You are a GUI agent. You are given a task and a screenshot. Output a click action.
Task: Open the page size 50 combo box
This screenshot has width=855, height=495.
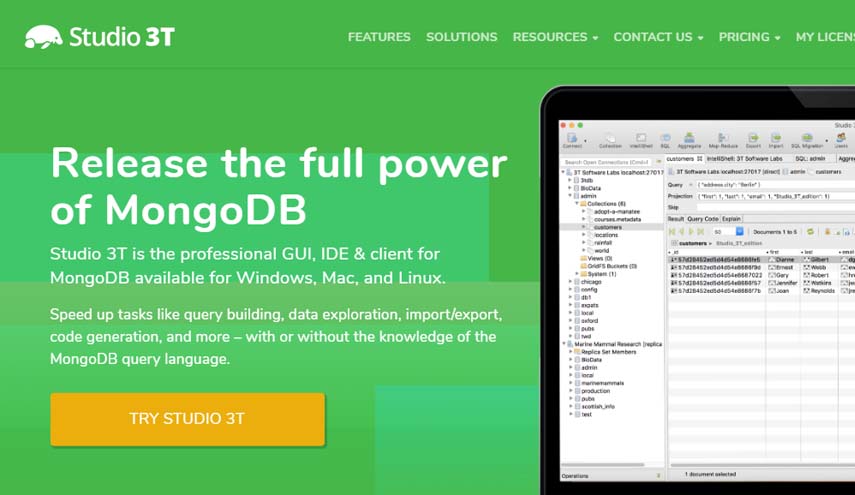click(728, 232)
